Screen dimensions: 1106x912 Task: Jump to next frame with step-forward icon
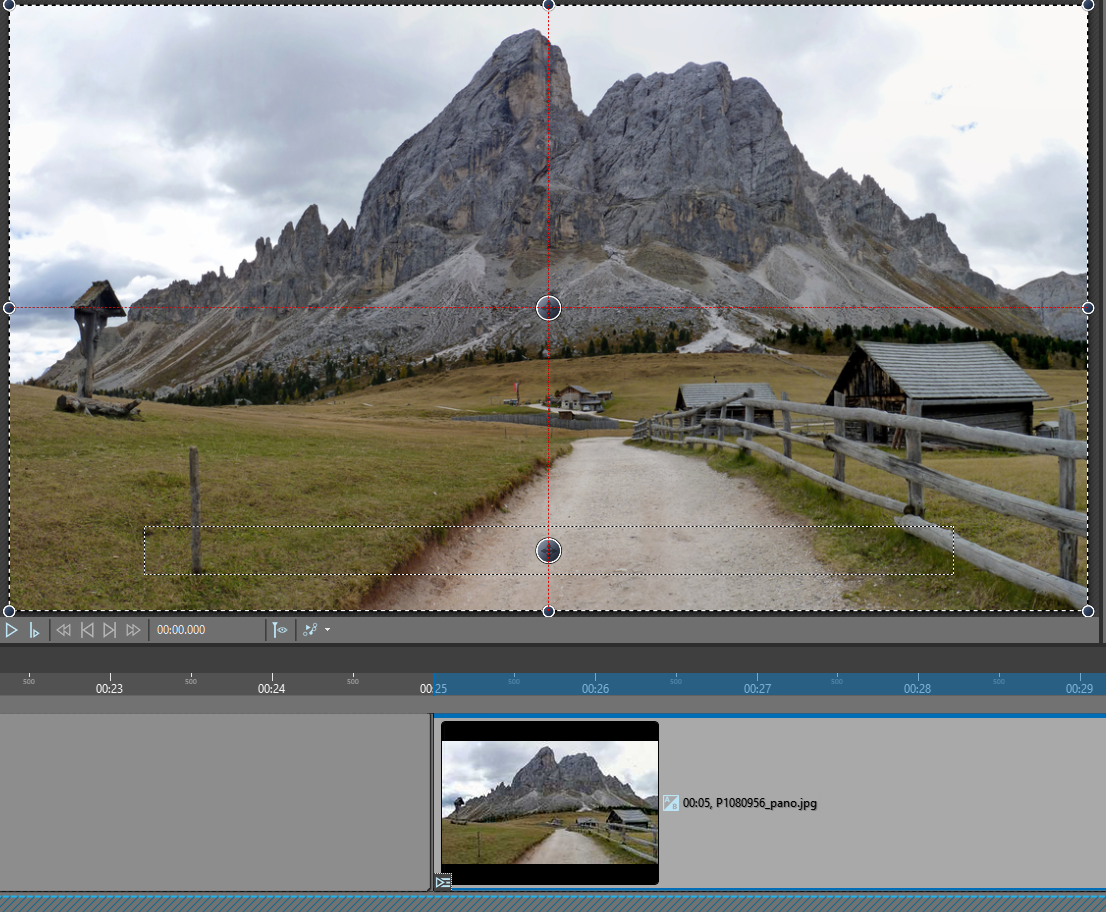[110, 630]
